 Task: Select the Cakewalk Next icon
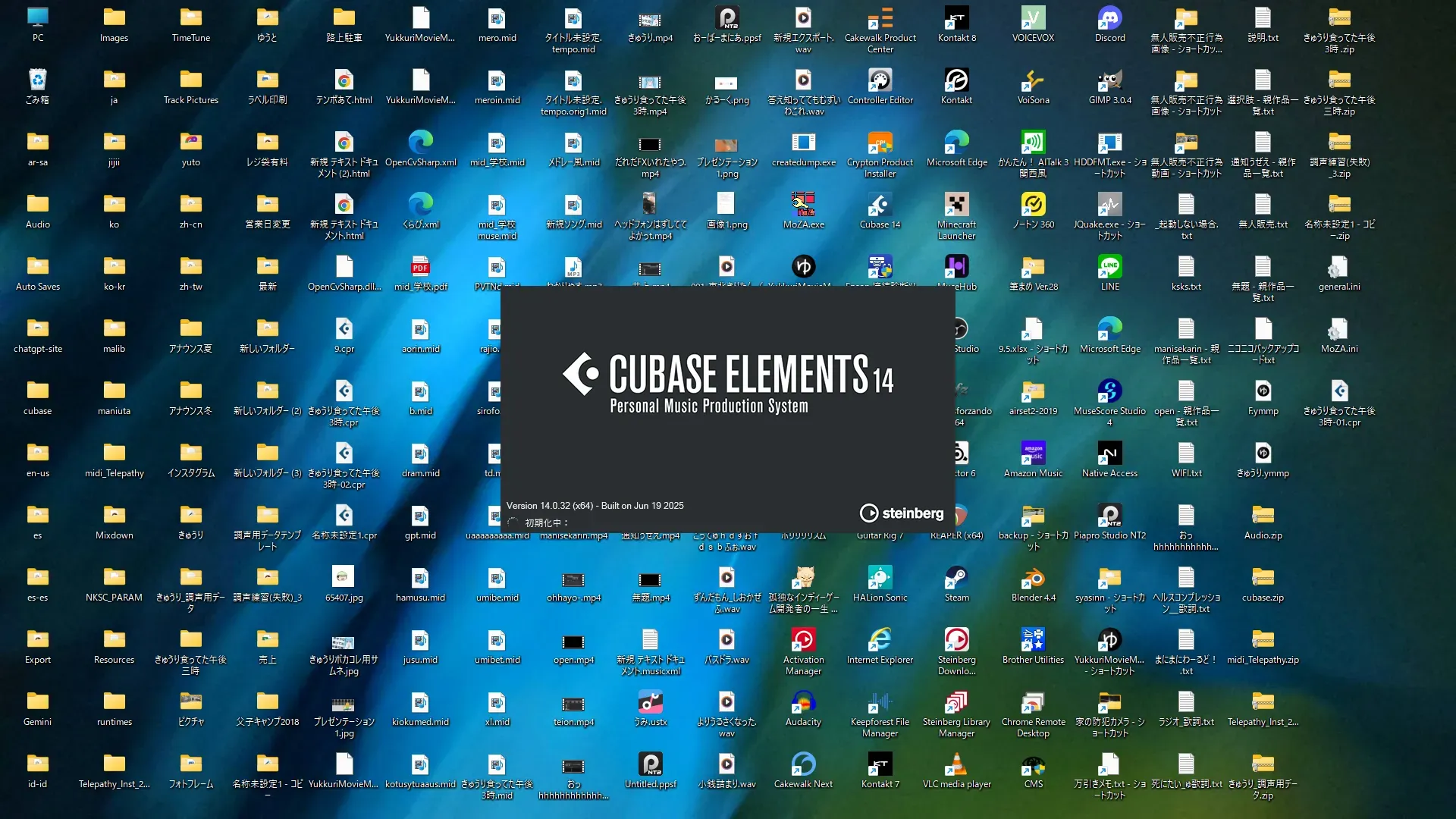pyautogui.click(x=803, y=765)
